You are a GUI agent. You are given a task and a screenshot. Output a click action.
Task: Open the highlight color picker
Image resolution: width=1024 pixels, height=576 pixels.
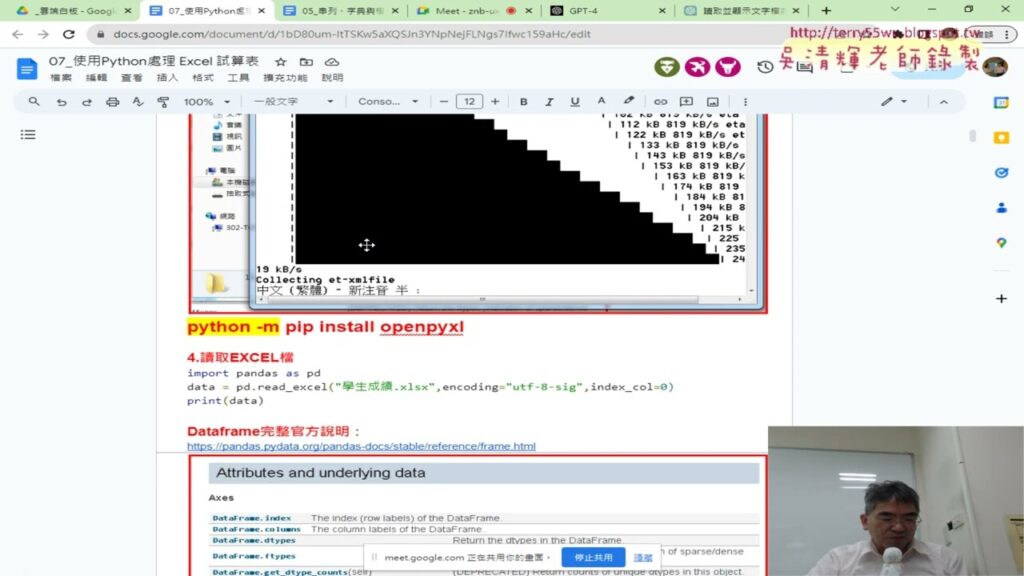click(628, 101)
